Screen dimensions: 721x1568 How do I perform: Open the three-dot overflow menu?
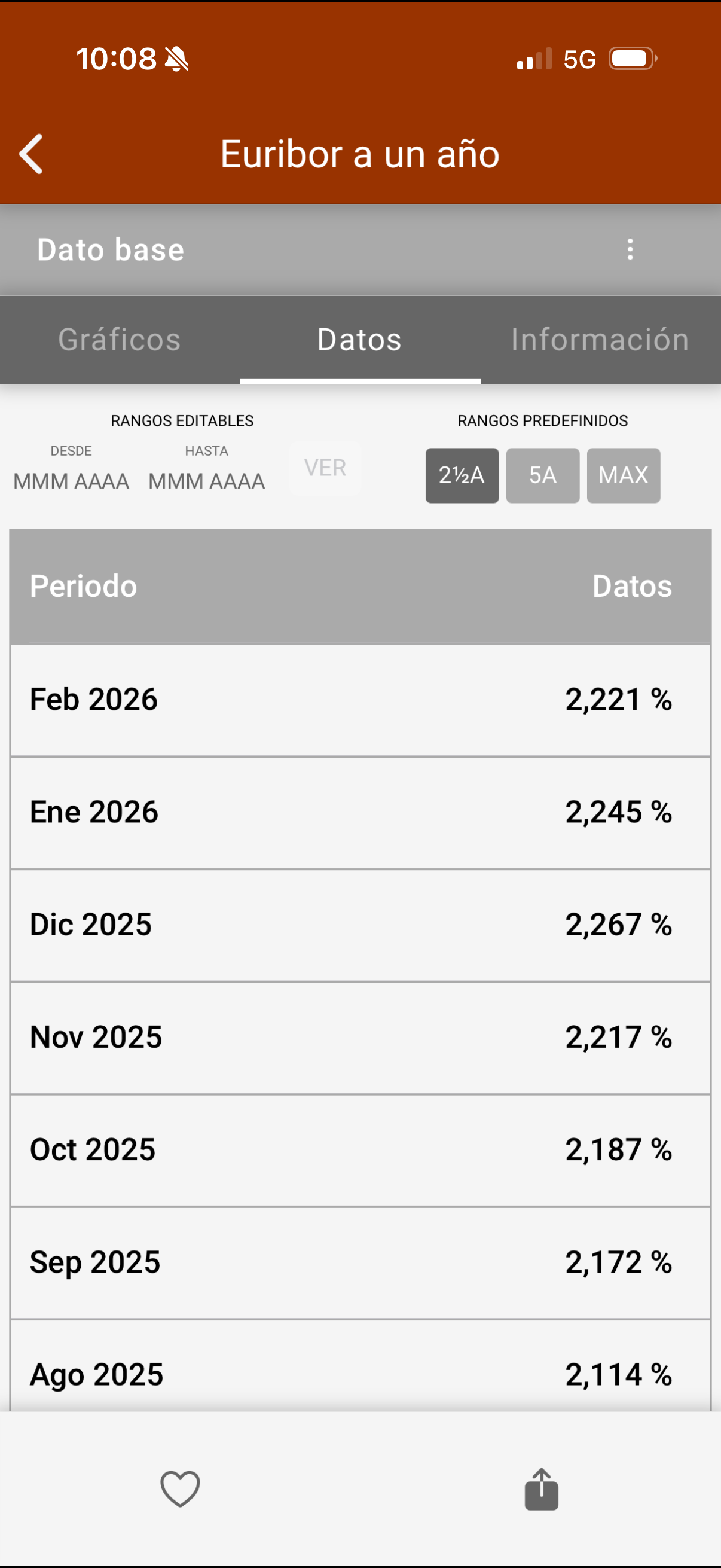coord(630,249)
